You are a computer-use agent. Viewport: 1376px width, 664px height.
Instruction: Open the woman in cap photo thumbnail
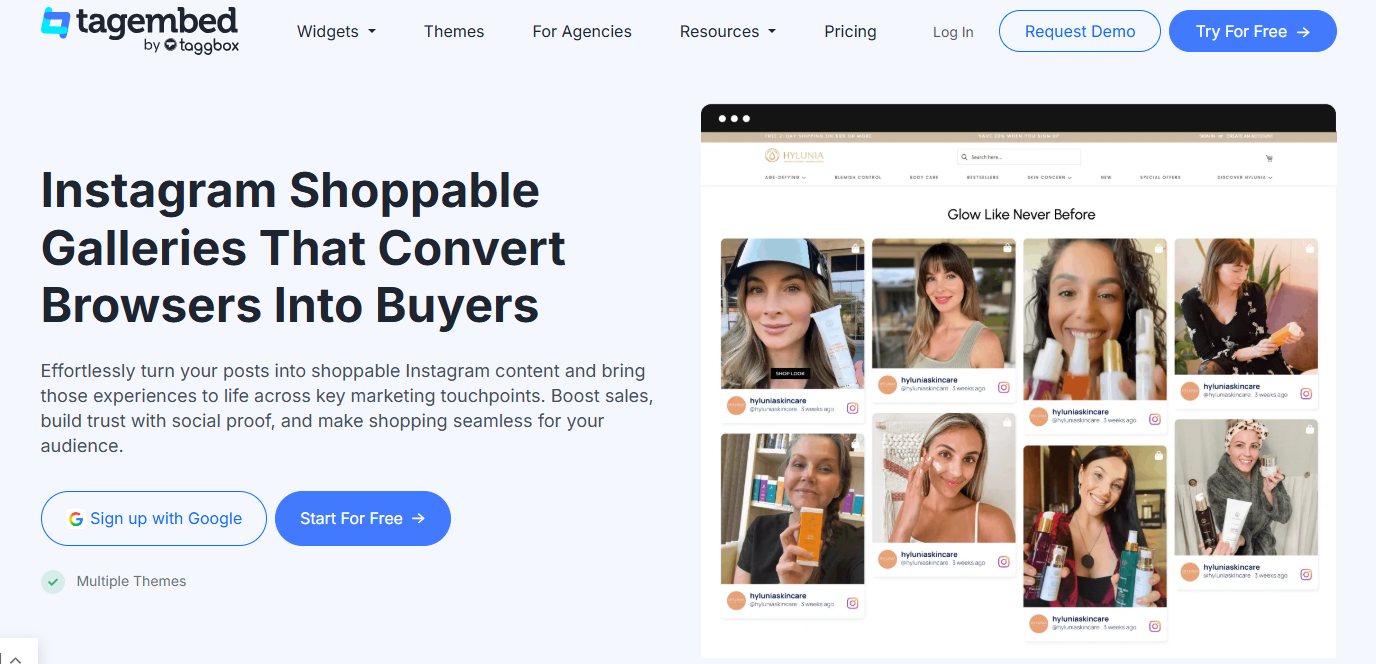click(792, 313)
